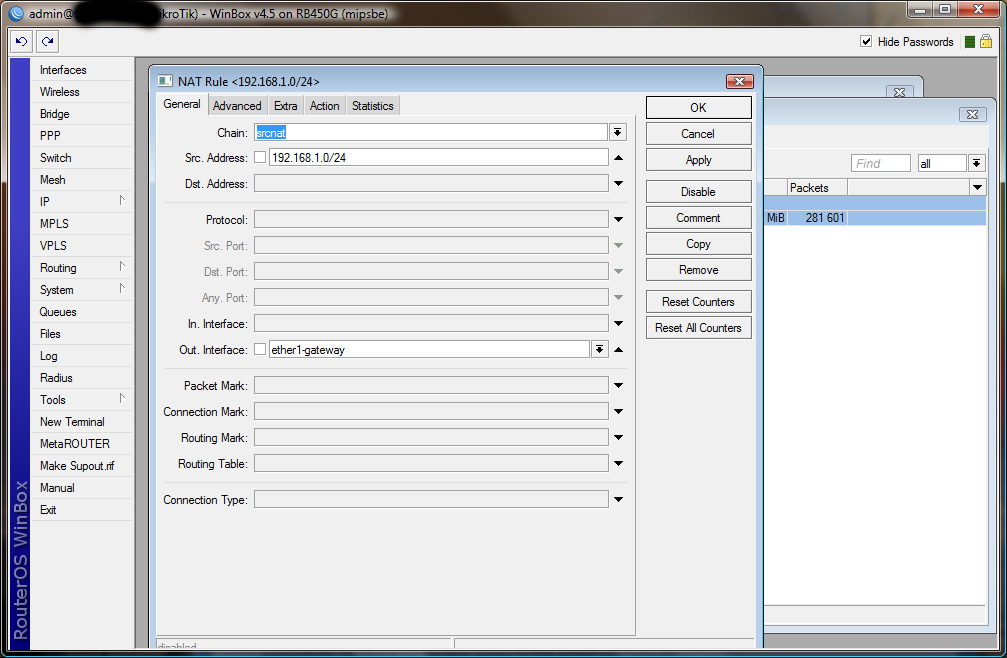Toggle the Out. Interface invert checkbox
This screenshot has height=658, width=1007.
click(x=260, y=350)
